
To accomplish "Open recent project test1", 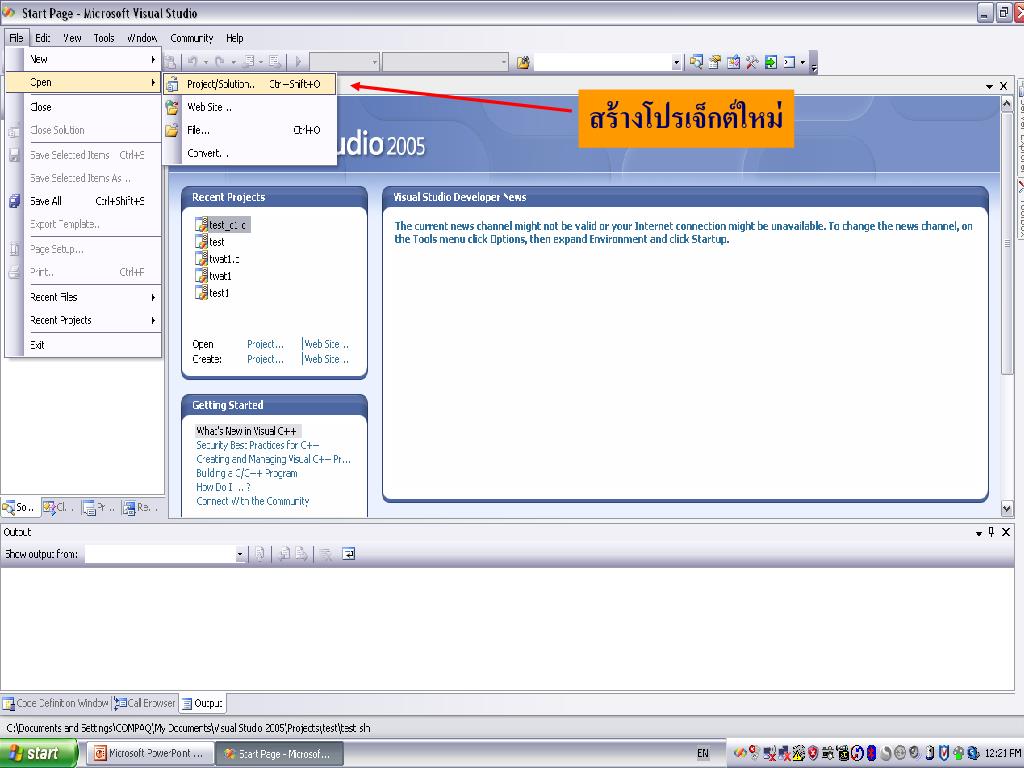I will click(213, 293).
